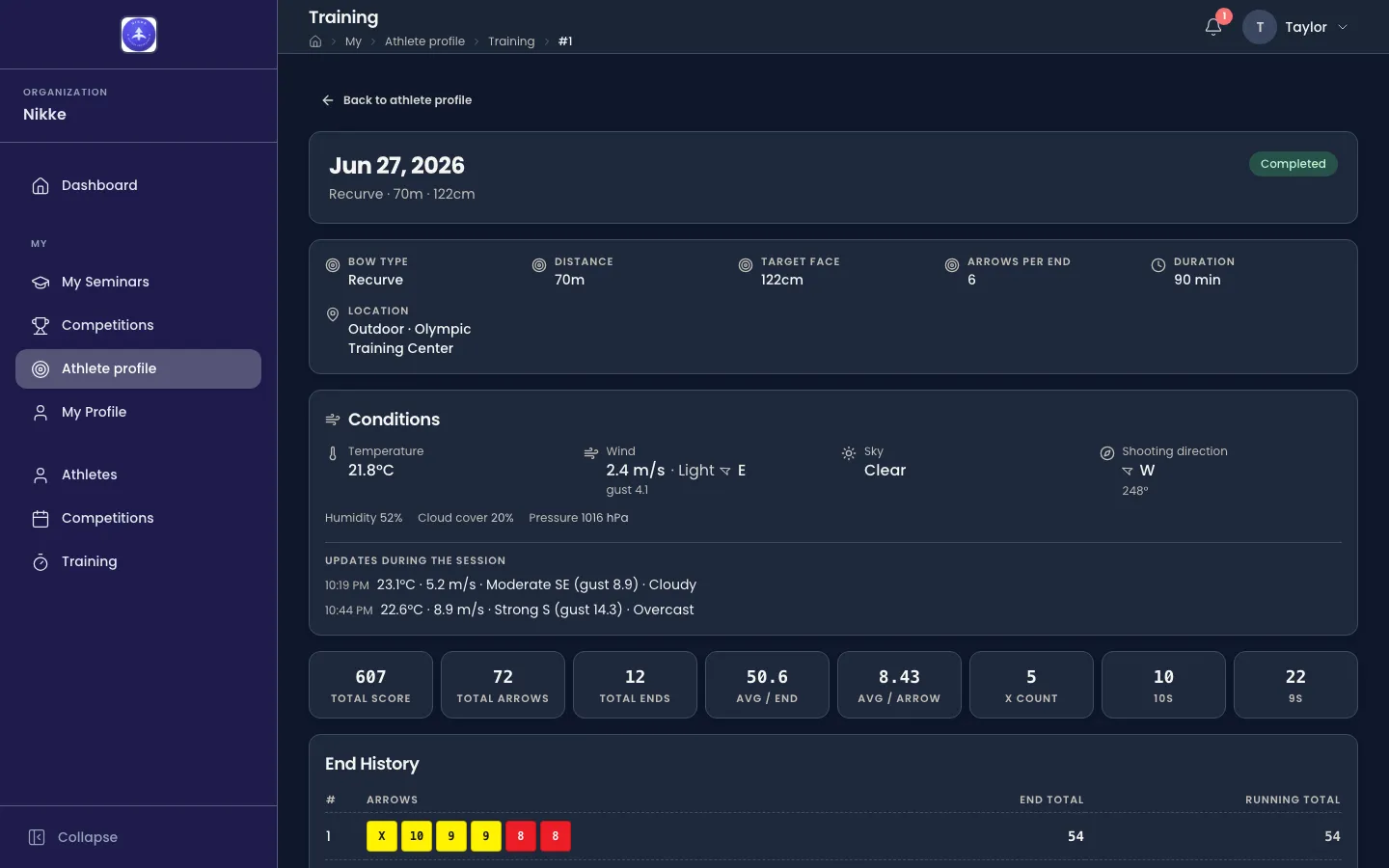Click the home breadcrumb icon
The image size is (1389, 868).
pos(315,41)
